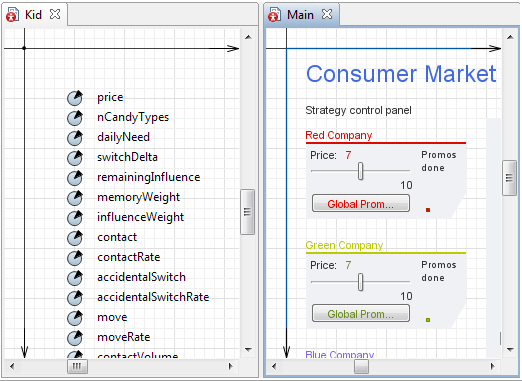Click the Red Company Promos done label
This screenshot has width=522, height=381.
point(439,161)
